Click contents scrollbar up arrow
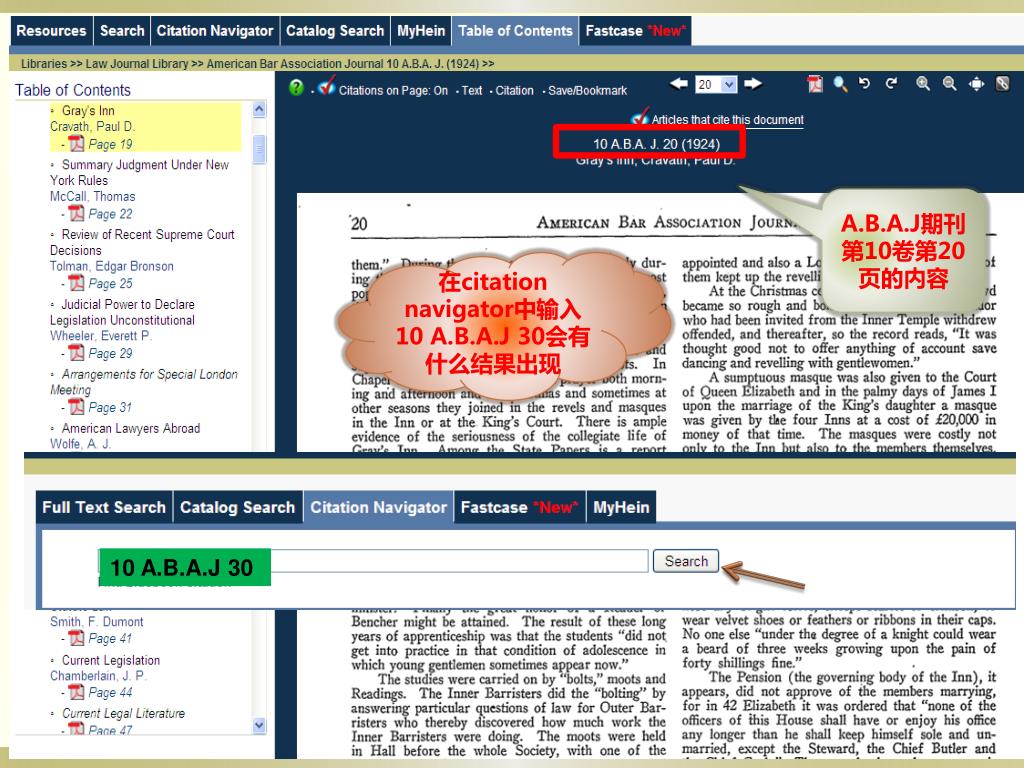Image resolution: width=1024 pixels, height=768 pixels. pos(259,109)
